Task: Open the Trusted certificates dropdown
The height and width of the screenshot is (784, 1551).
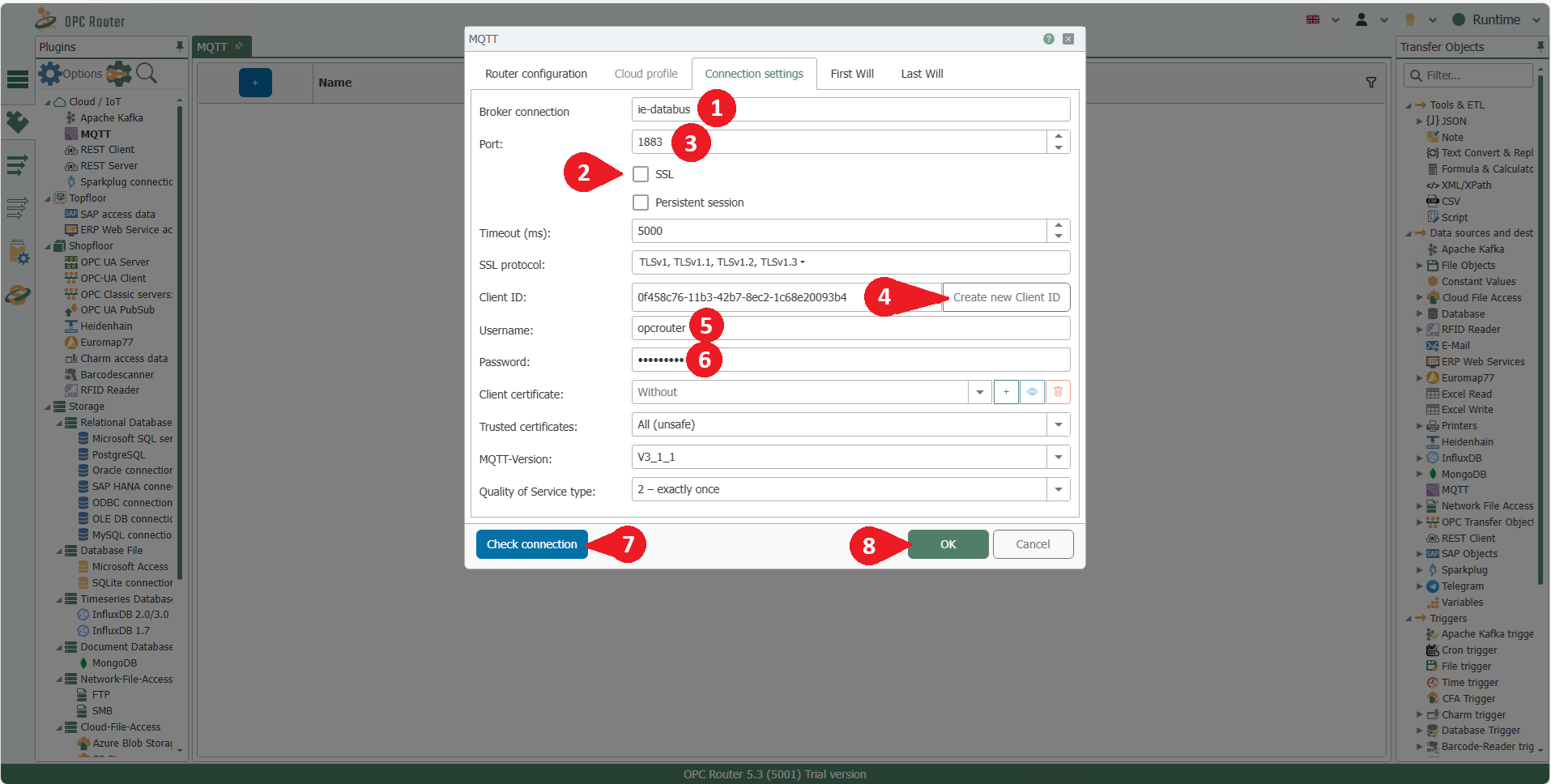Action: pos(1059,424)
